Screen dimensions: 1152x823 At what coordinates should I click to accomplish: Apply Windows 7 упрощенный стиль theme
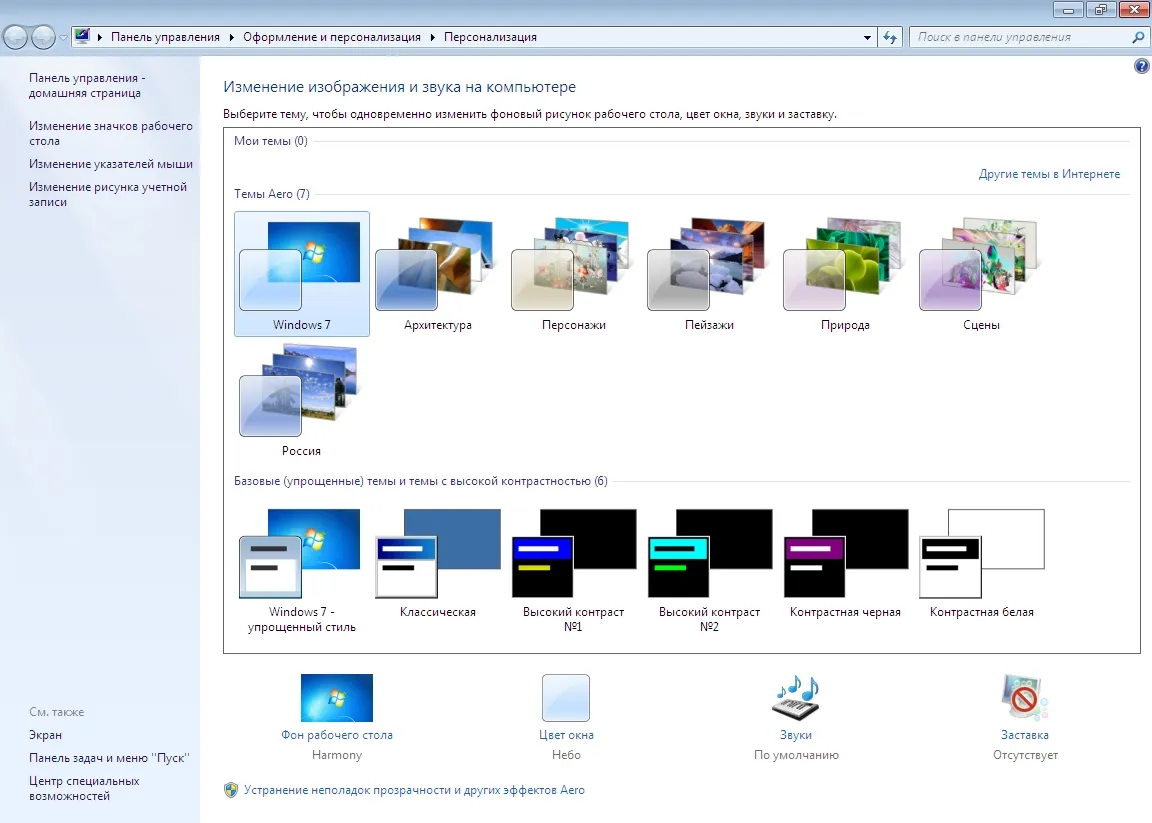coord(301,571)
